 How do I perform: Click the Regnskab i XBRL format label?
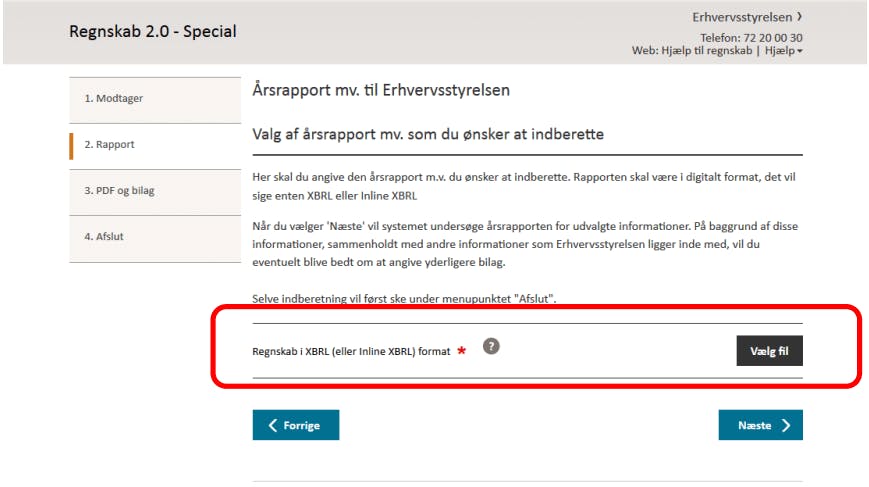pos(351,351)
